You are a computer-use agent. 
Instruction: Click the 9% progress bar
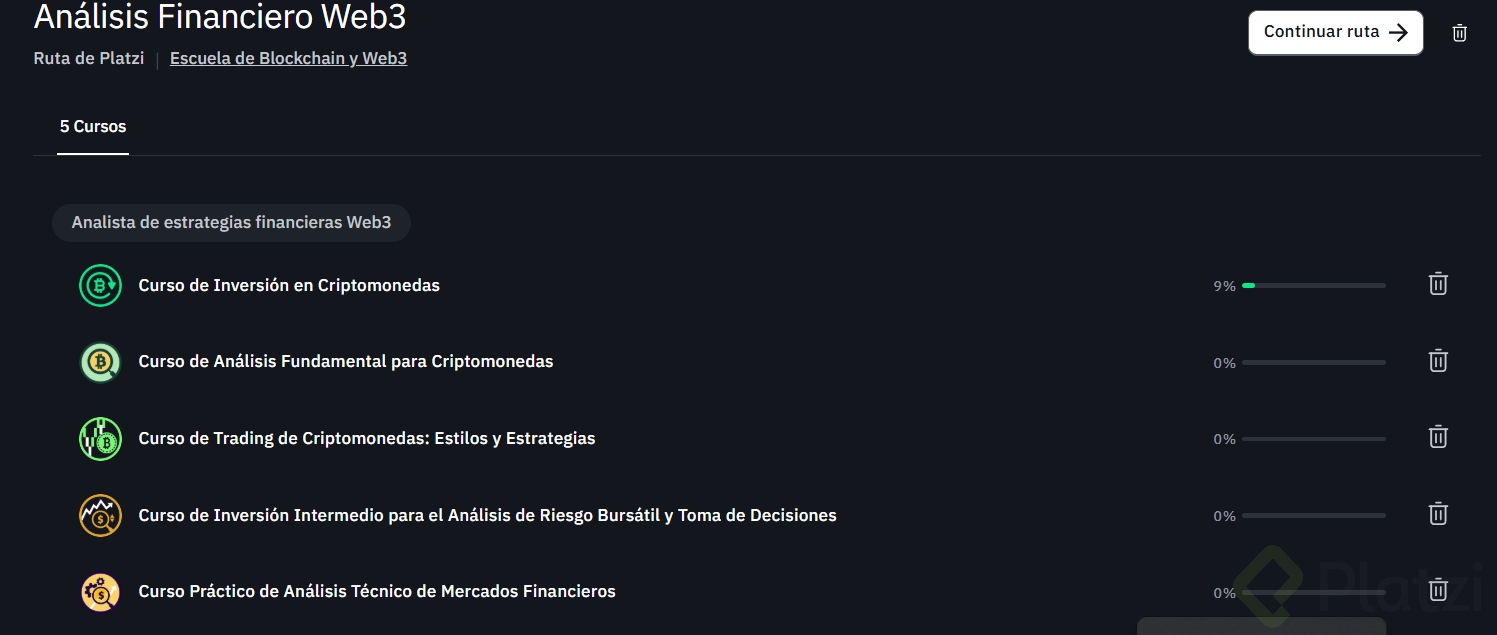click(x=1313, y=286)
